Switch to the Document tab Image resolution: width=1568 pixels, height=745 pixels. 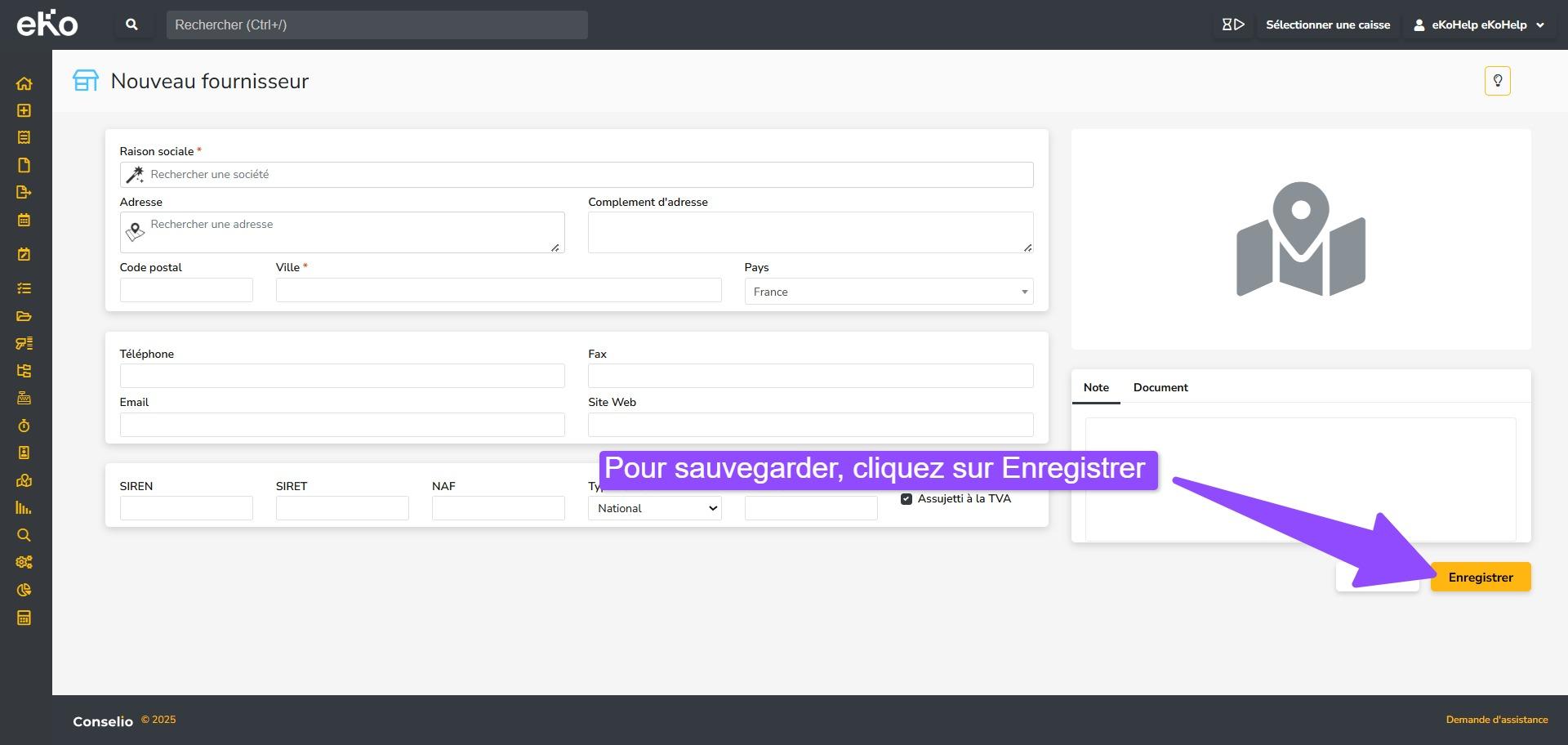point(1160,387)
